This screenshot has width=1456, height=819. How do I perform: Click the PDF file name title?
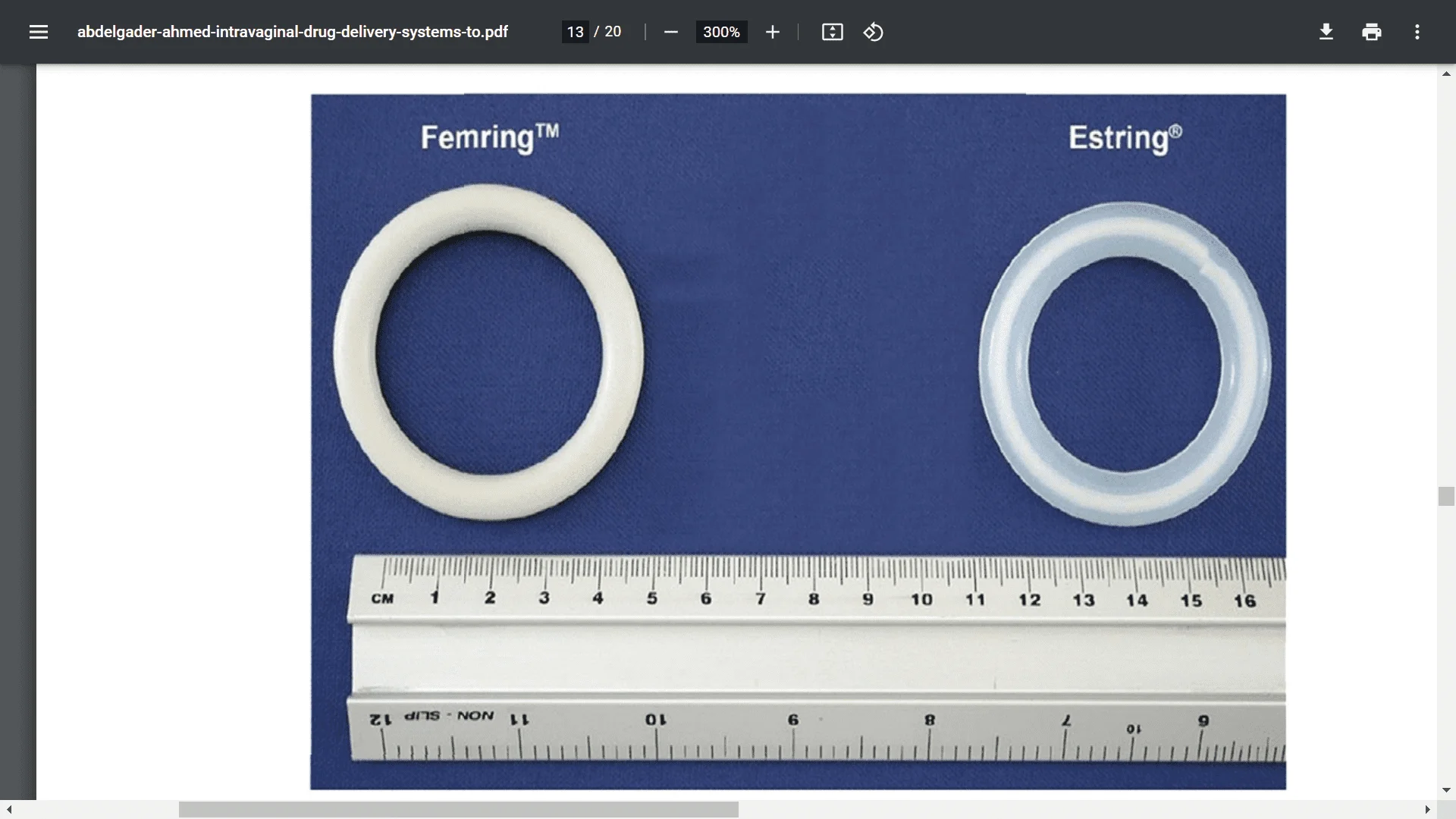tap(292, 32)
